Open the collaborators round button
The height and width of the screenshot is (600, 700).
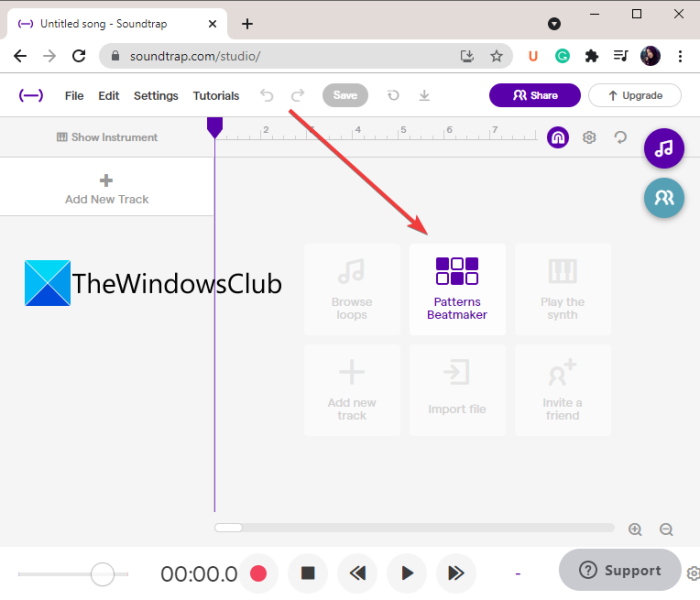664,198
